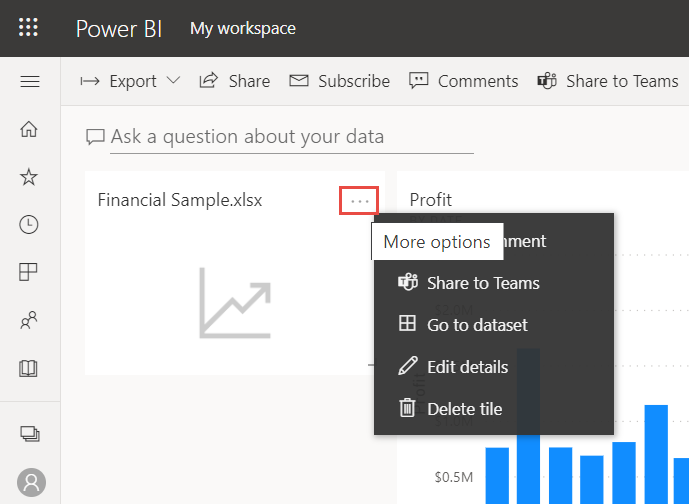Open the app launcher waffle icon
Image resolution: width=689 pixels, height=504 pixels.
point(29,27)
